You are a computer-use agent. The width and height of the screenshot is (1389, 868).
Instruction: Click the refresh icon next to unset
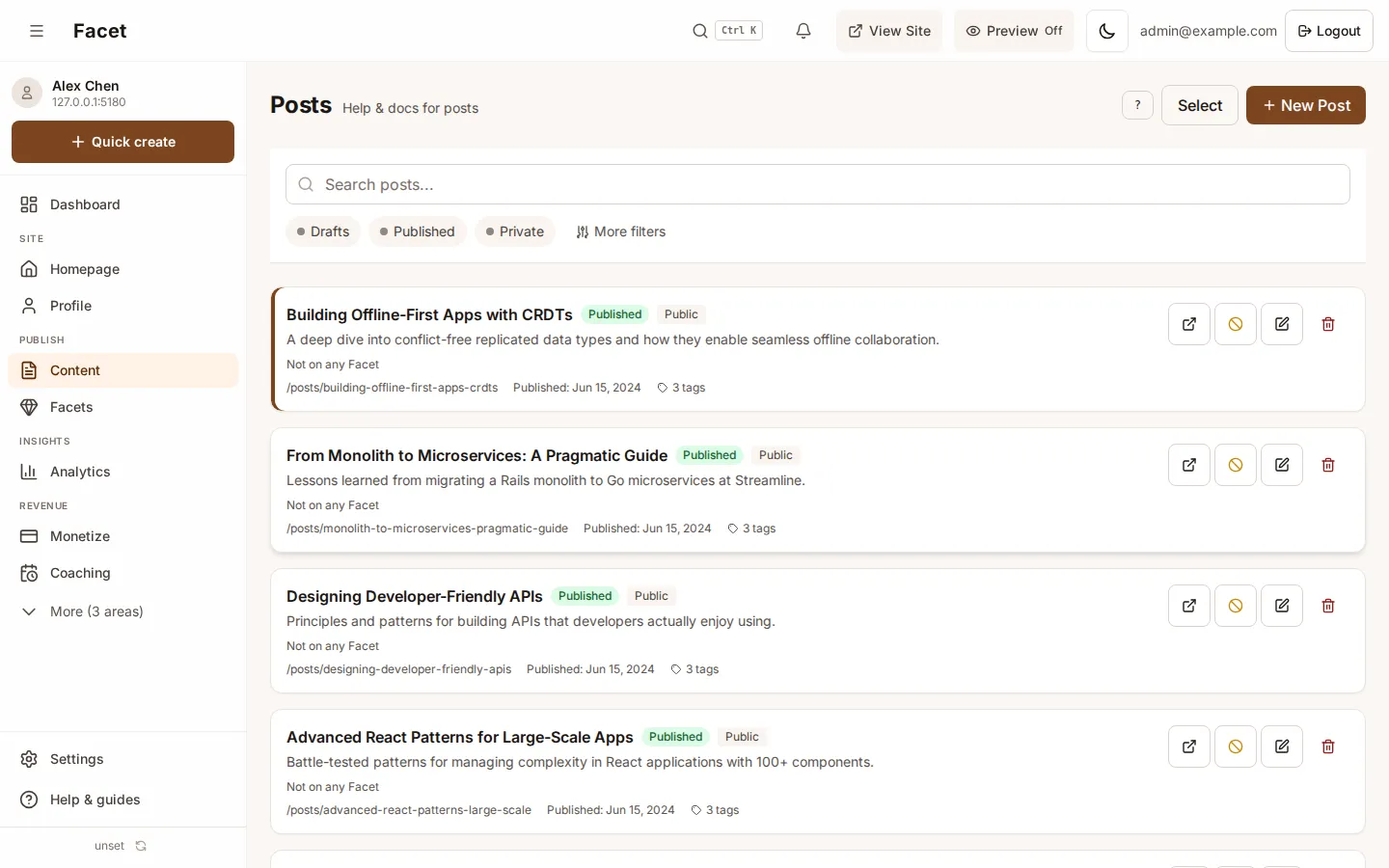(141, 846)
